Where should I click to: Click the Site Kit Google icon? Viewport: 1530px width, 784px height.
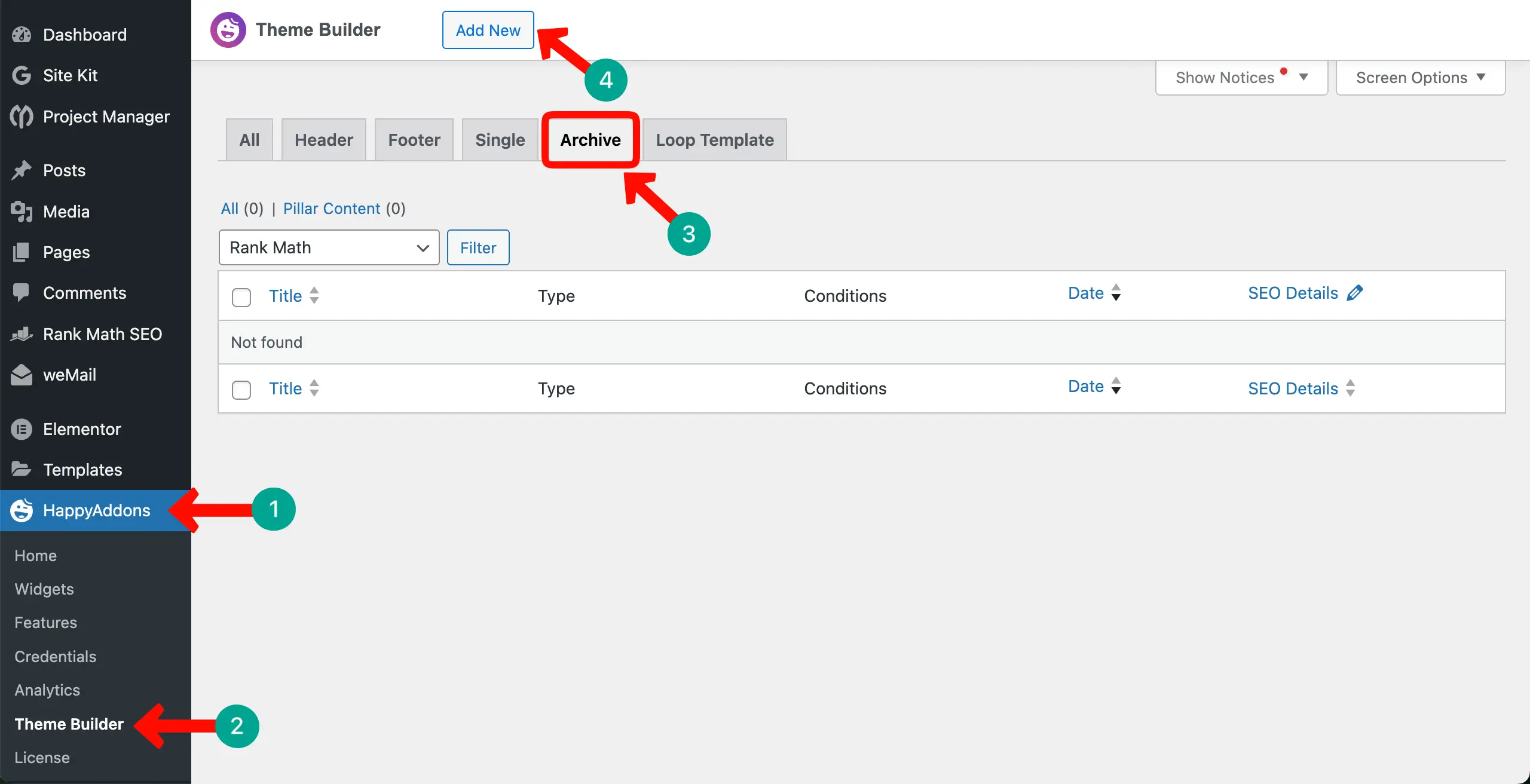(22, 75)
